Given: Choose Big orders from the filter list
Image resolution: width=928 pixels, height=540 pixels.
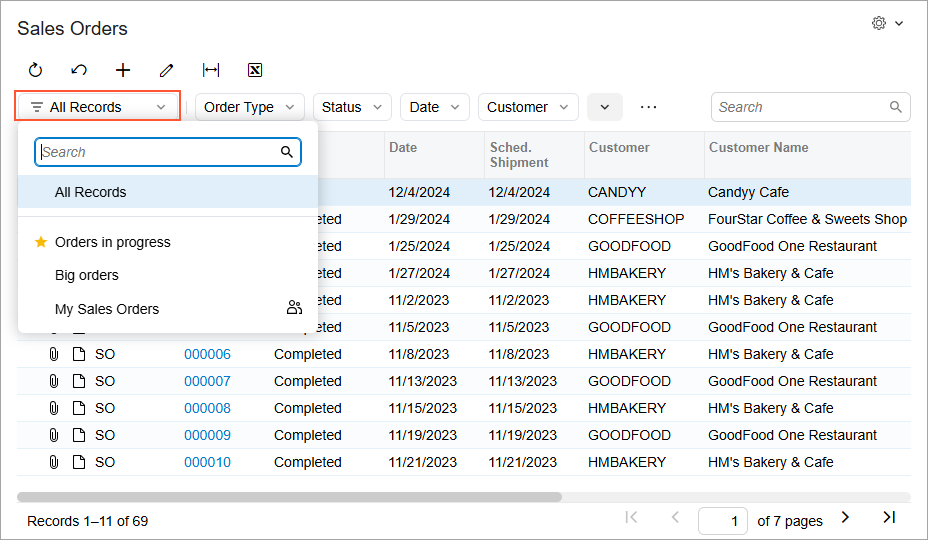Looking at the screenshot, I should 87,275.
